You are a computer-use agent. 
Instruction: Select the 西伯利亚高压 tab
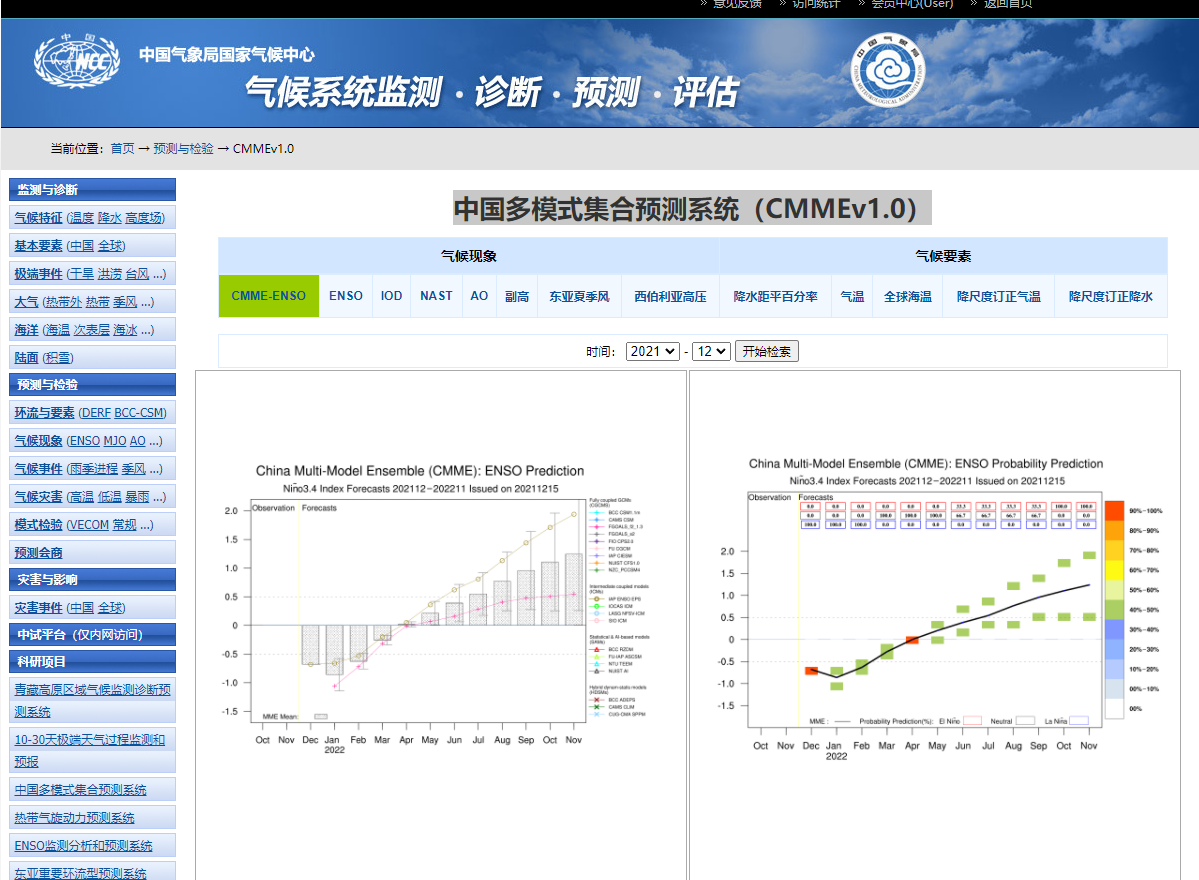tap(669, 296)
